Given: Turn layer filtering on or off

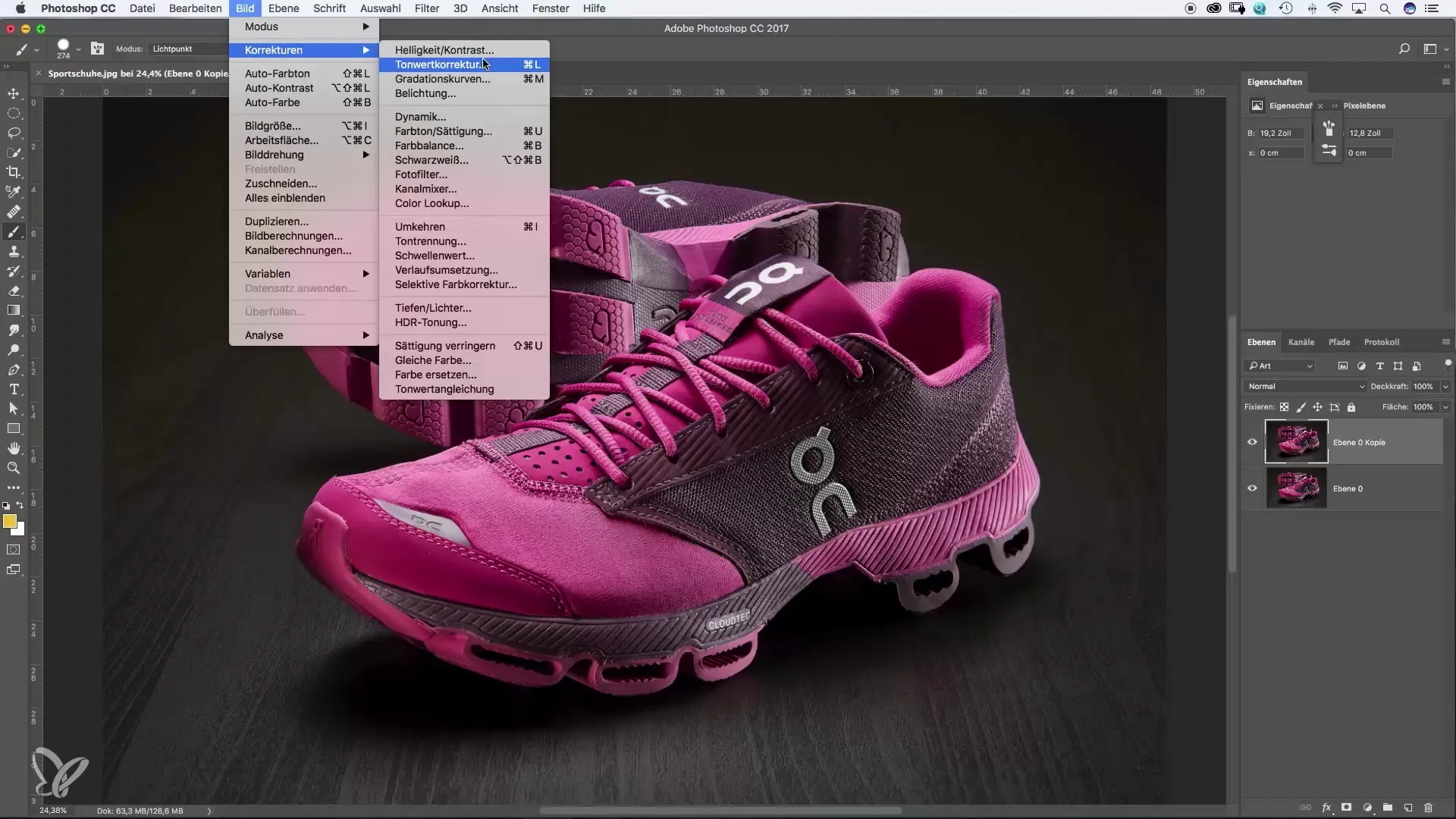Looking at the screenshot, I should 1448,365.
